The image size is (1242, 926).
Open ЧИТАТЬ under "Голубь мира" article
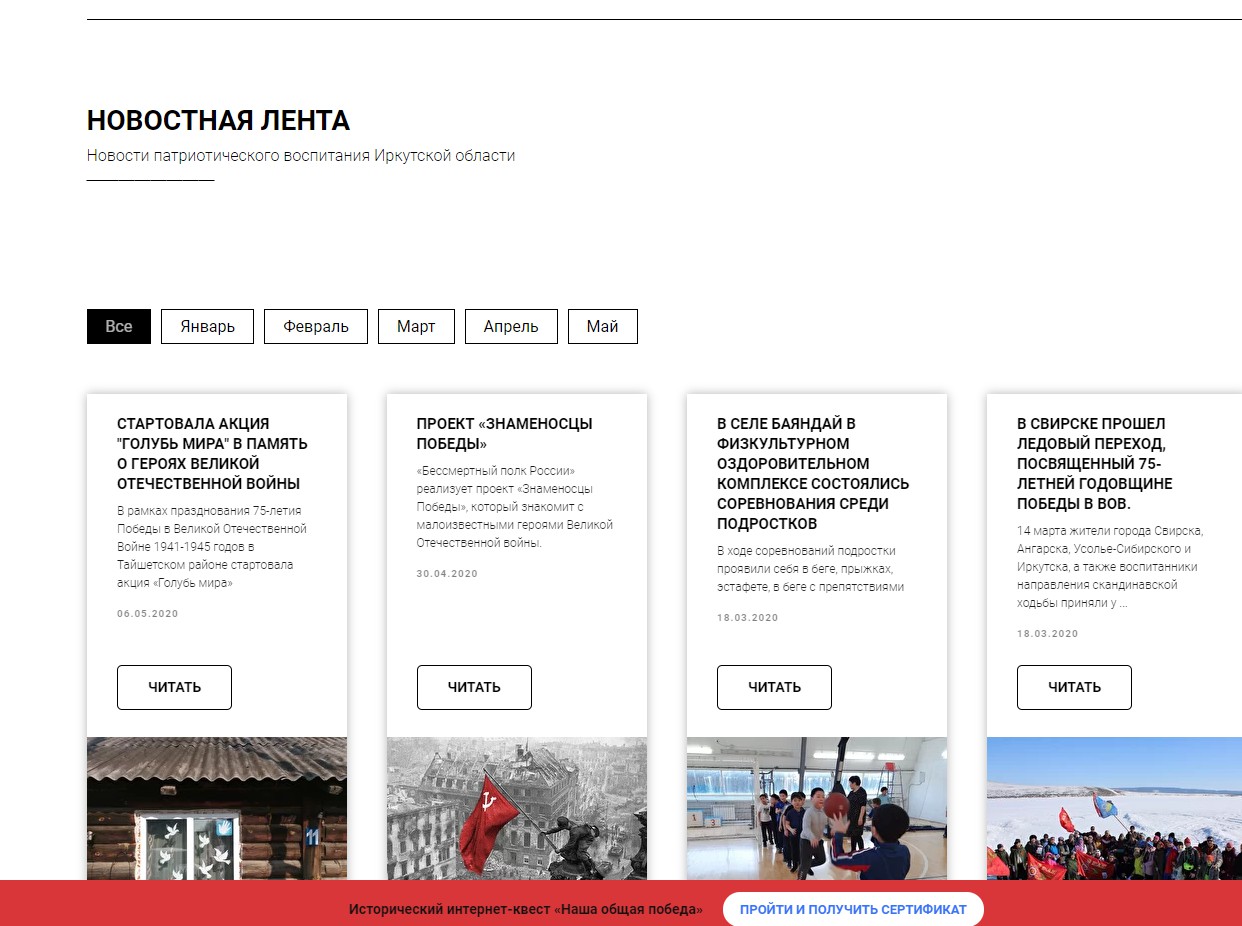tap(174, 688)
